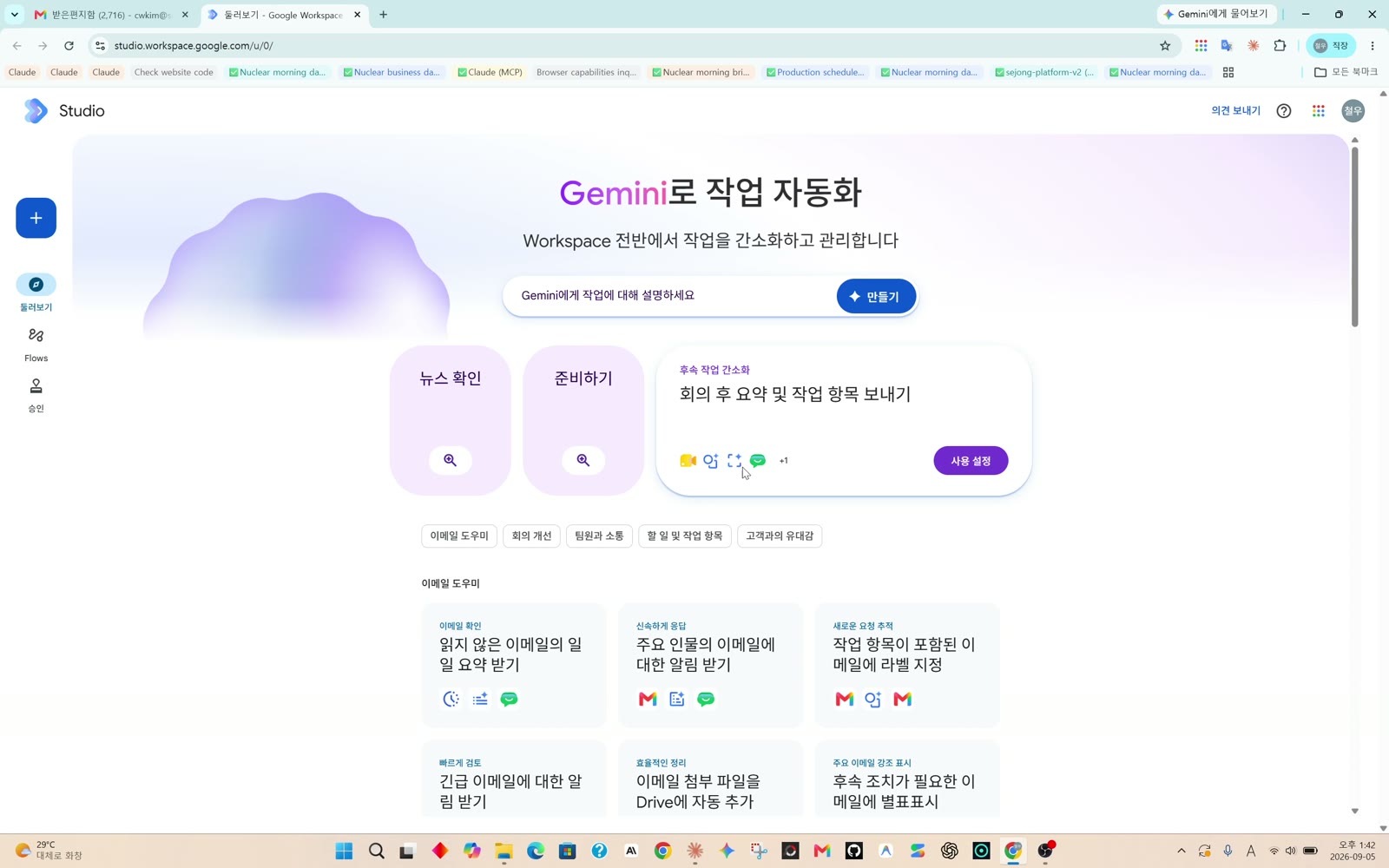Image resolution: width=1389 pixels, height=868 pixels.
Task: Open the 29°C weather widget
Action: pyautogui.click(x=49, y=851)
